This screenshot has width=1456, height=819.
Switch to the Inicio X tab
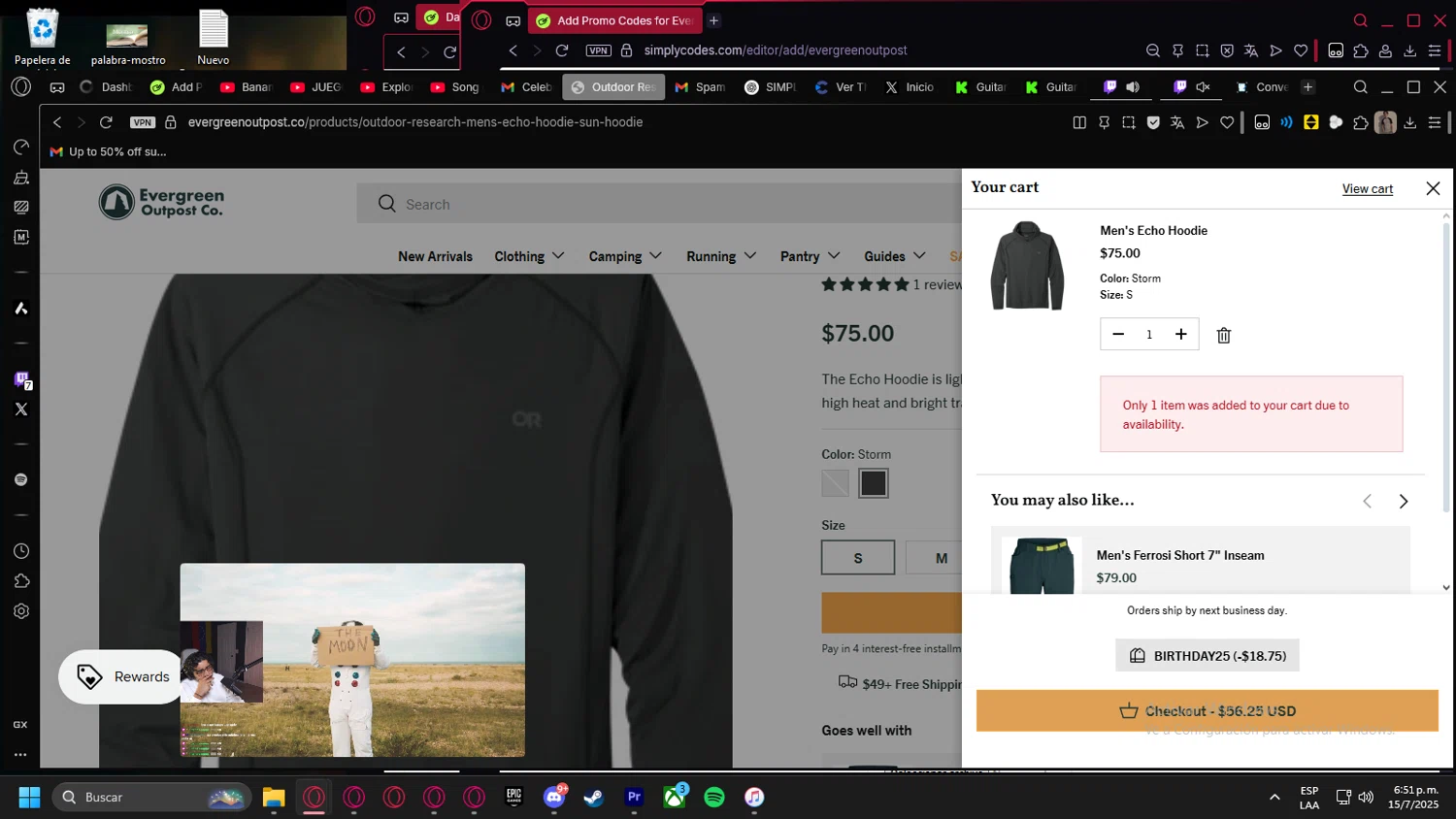click(x=910, y=87)
